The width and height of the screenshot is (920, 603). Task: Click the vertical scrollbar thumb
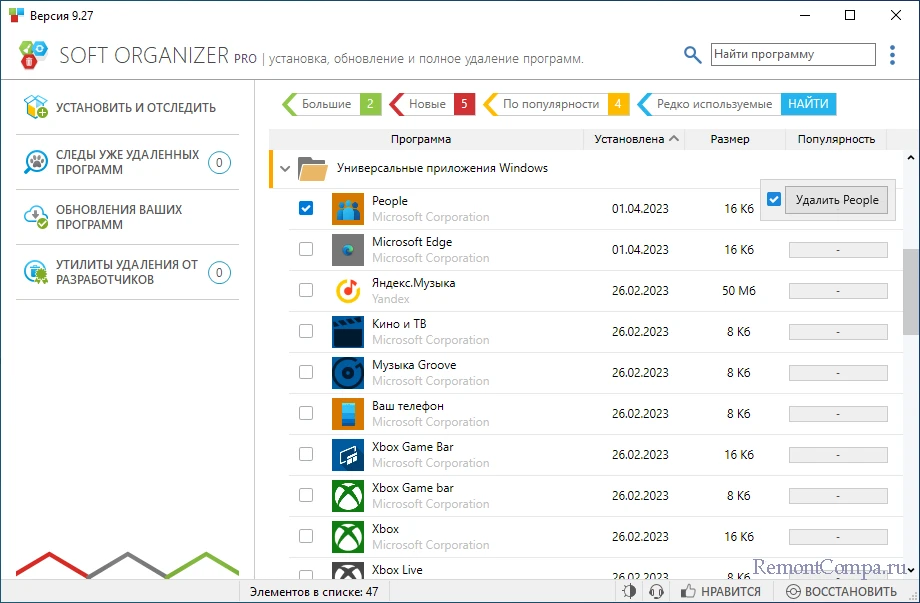click(x=911, y=292)
